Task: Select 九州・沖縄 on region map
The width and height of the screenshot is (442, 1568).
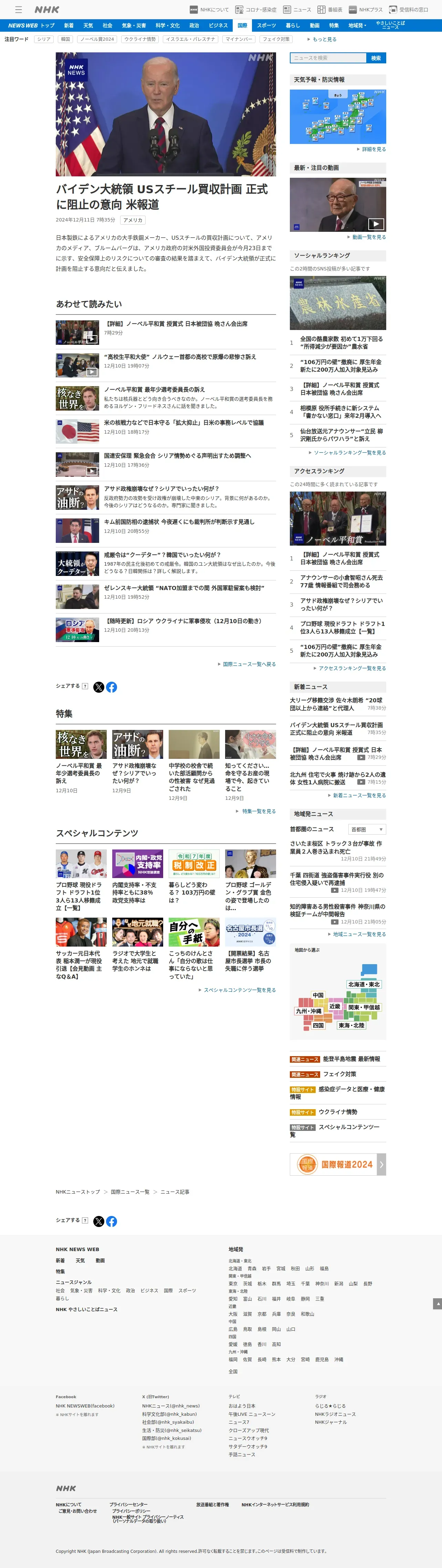Action: pos(309,1011)
